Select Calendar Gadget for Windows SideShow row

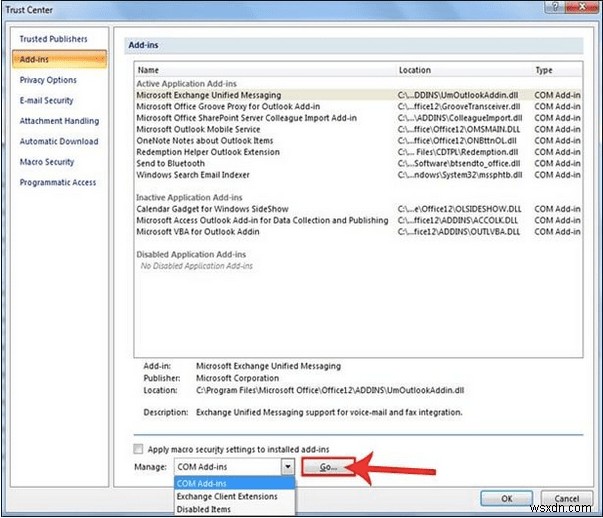pos(358,209)
